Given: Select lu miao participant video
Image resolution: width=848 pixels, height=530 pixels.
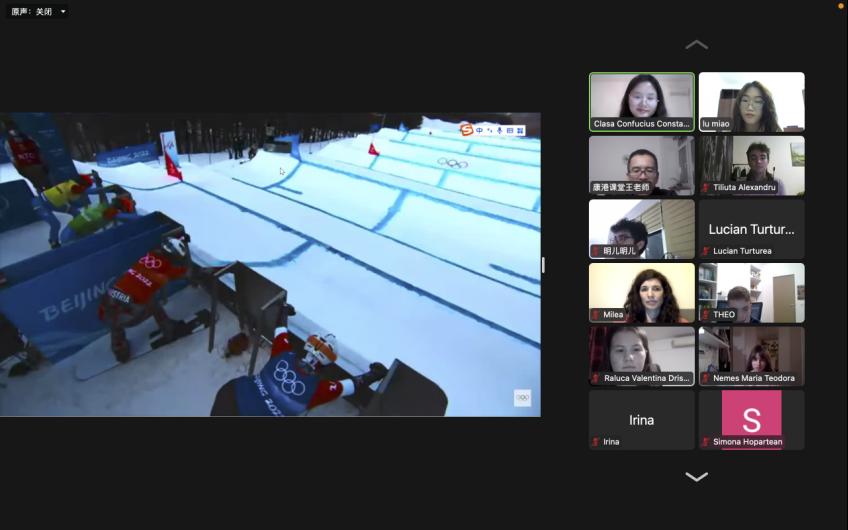Looking at the screenshot, I should tap(751, 101).
